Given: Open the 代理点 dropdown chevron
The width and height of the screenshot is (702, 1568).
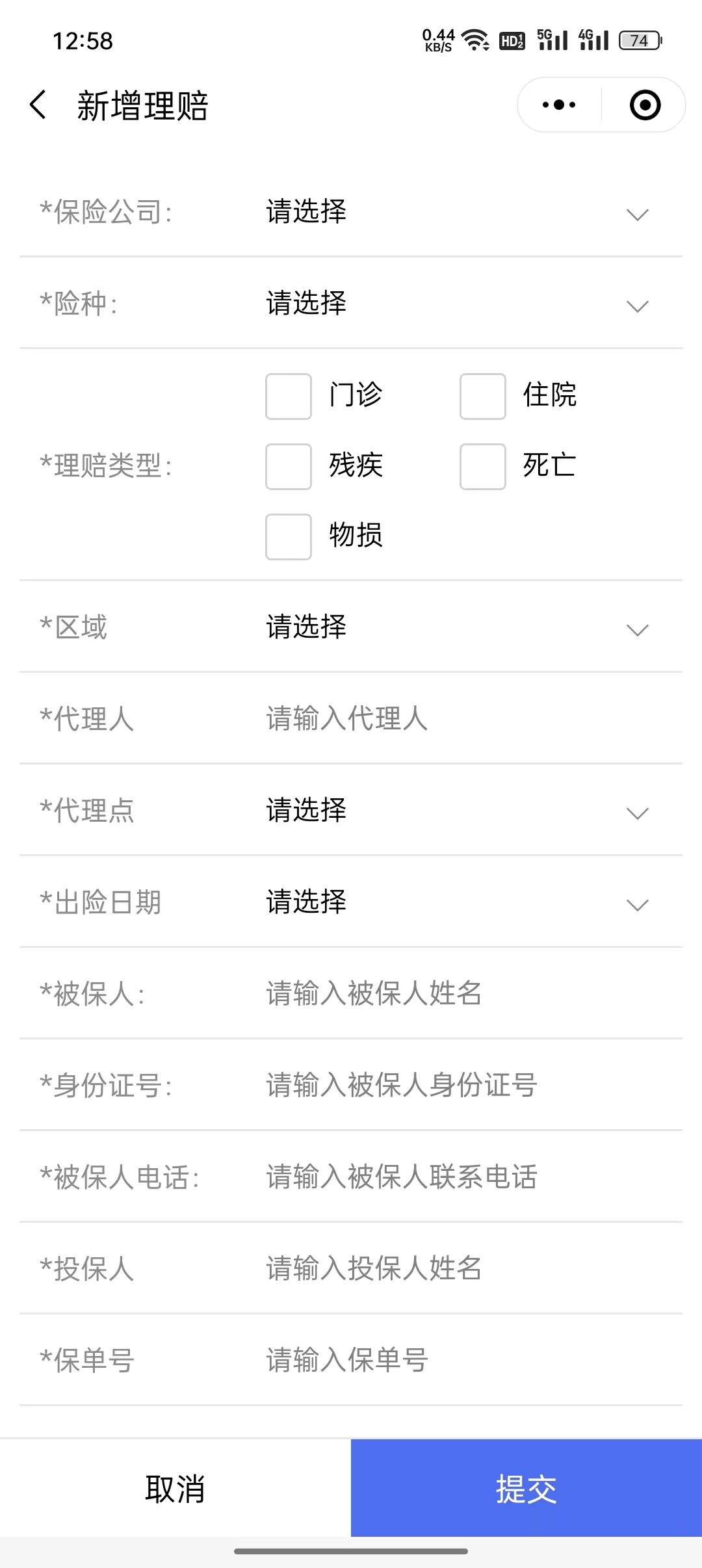Looking at the screenshot, I should point(638,813).
